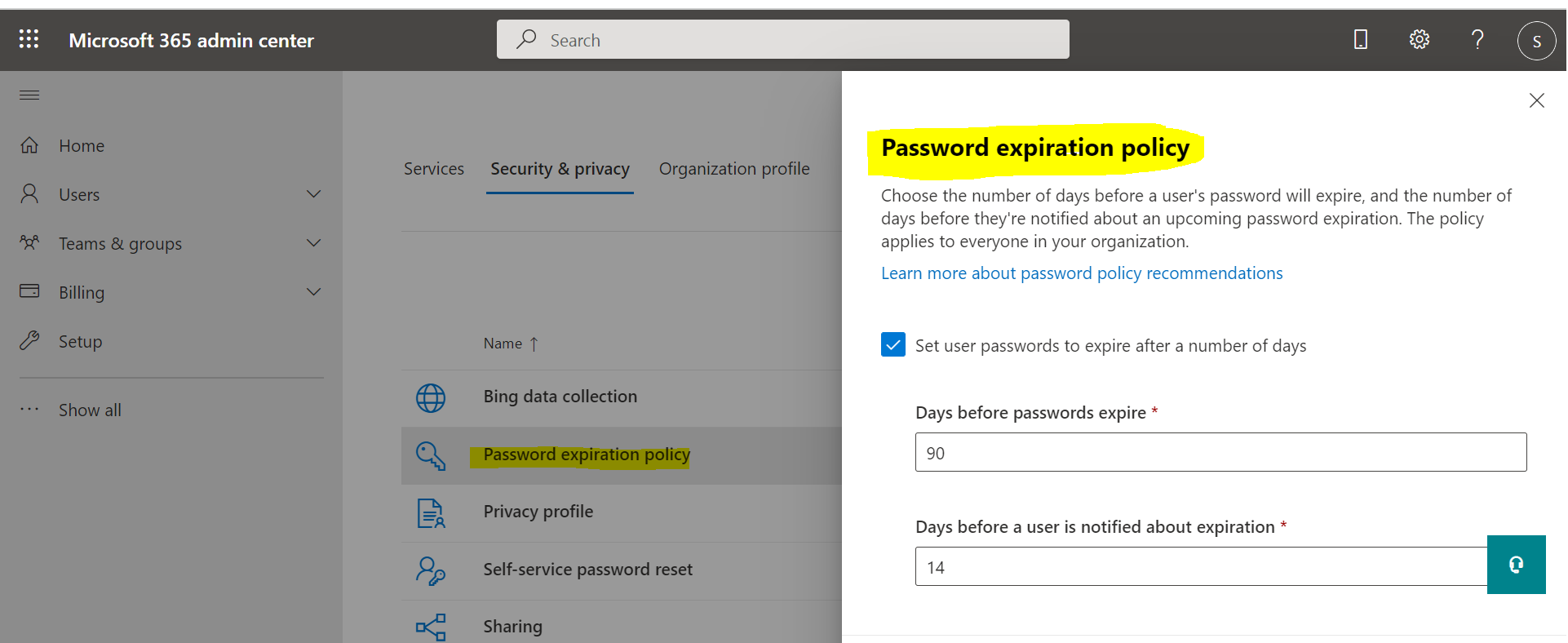Expand the Users navigation chevron
The width and height of the screenshot is (1568, 643).
(314, 194)
